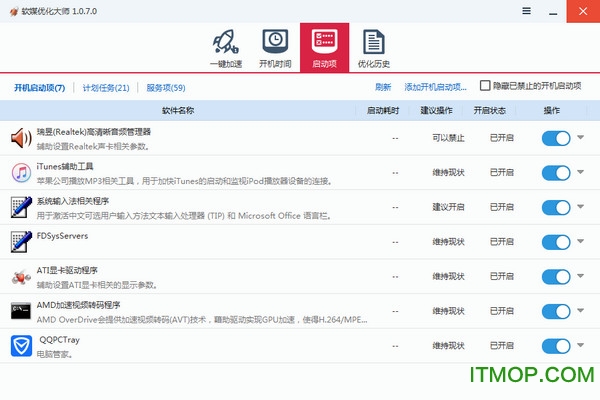This screenshot has width=600, height=400.
Task: Click the QQPCTray shield icon
Action: coord(21,346)
